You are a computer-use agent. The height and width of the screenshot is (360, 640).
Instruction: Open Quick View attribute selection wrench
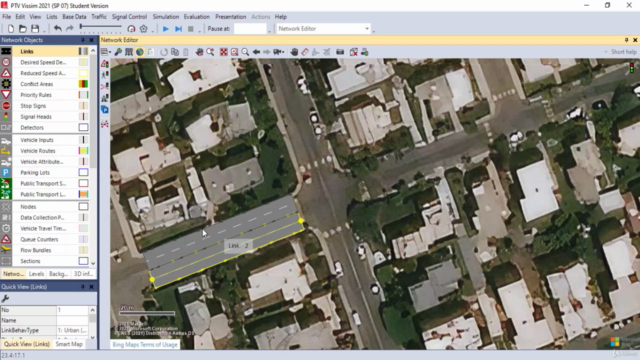5,299
